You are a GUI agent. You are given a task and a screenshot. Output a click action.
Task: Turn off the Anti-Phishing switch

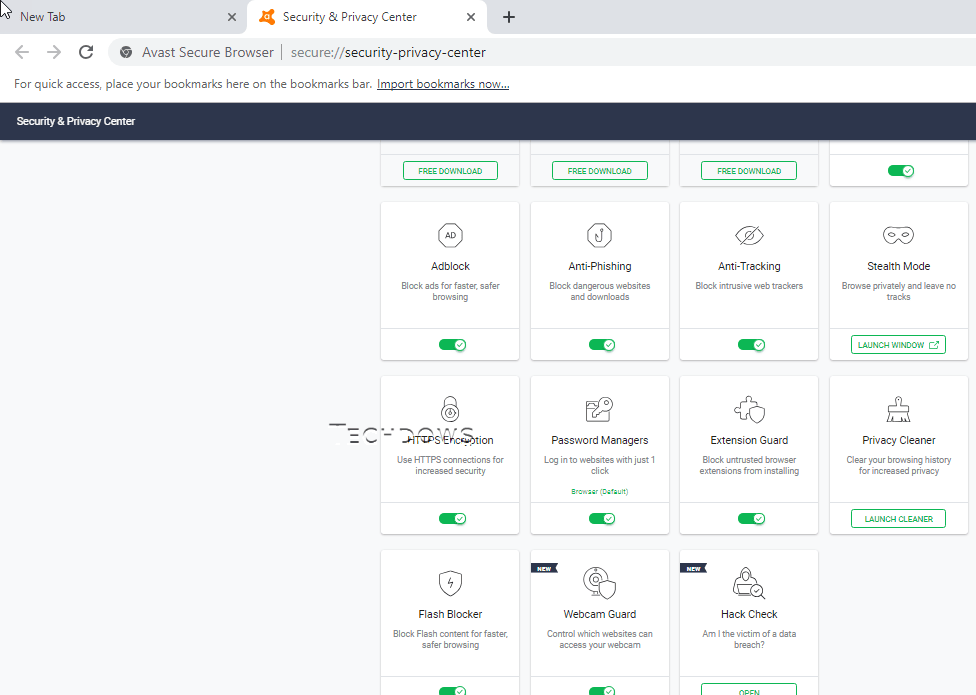pos(602,345)
